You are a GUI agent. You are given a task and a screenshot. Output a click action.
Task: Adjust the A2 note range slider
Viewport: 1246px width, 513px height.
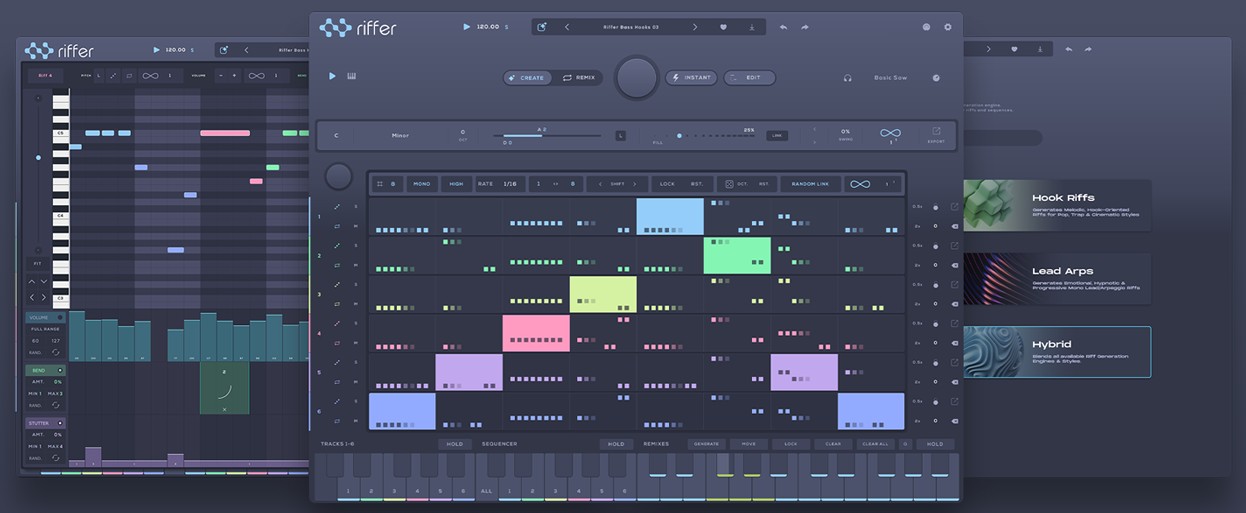pyautogui.click(x=548, y=136)
